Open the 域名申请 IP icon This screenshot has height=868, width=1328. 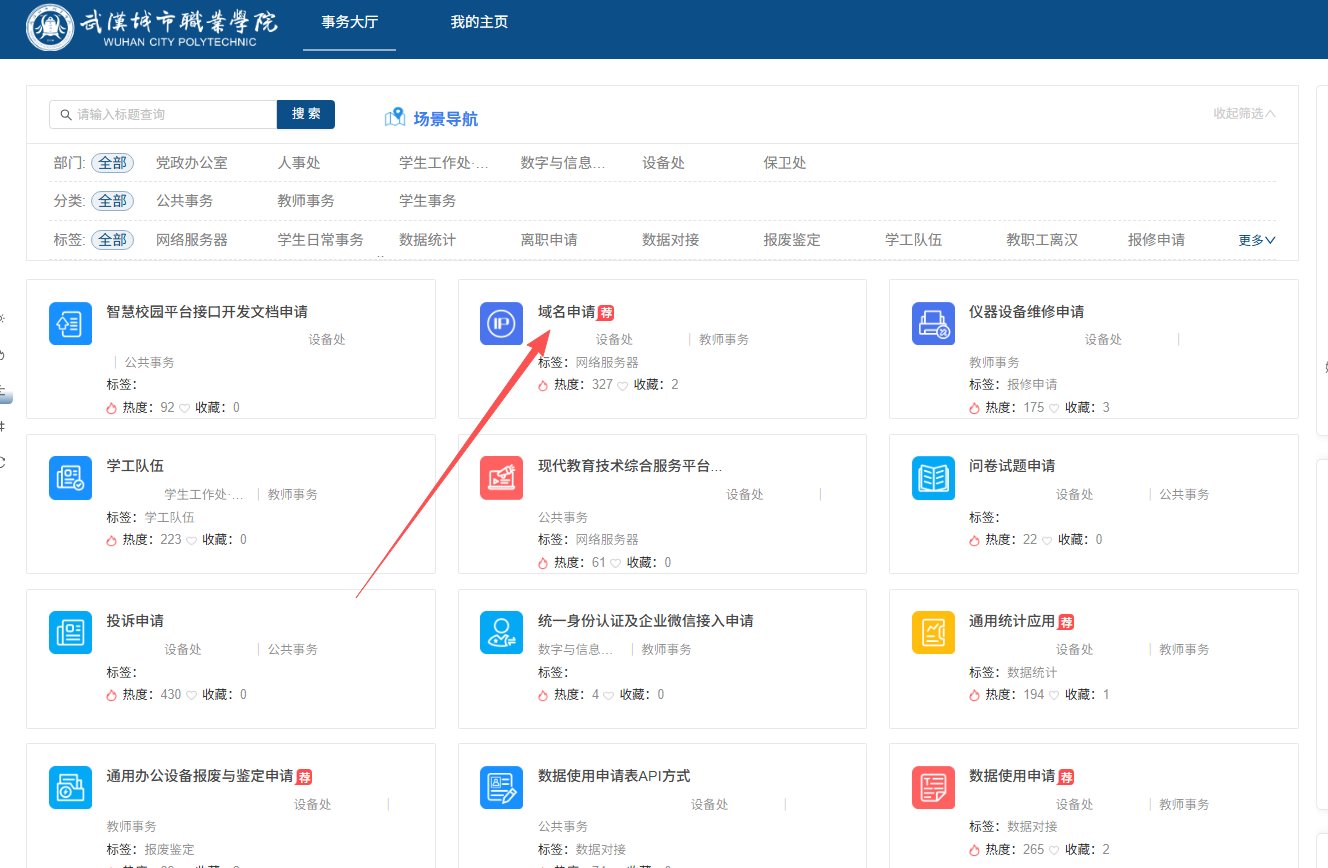501,323
